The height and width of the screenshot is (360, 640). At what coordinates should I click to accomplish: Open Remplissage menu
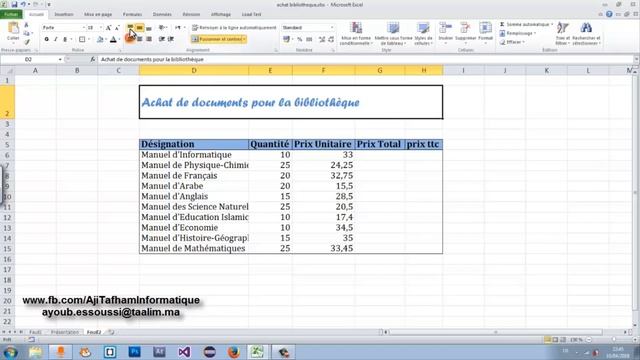click(518, 33)
